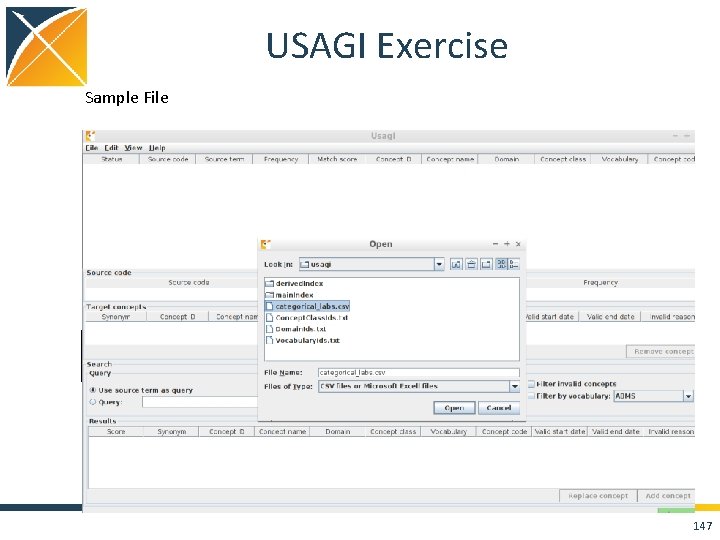Open the Help menu in Usagi

pos(157,148)
